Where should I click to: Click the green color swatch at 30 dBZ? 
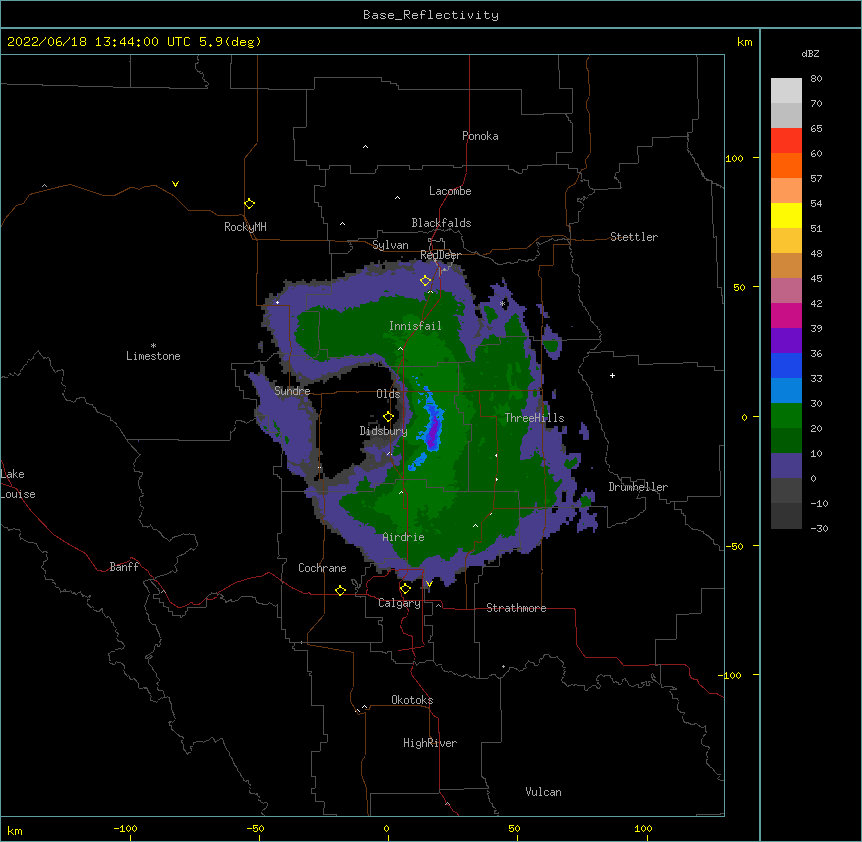click(786, 416)
